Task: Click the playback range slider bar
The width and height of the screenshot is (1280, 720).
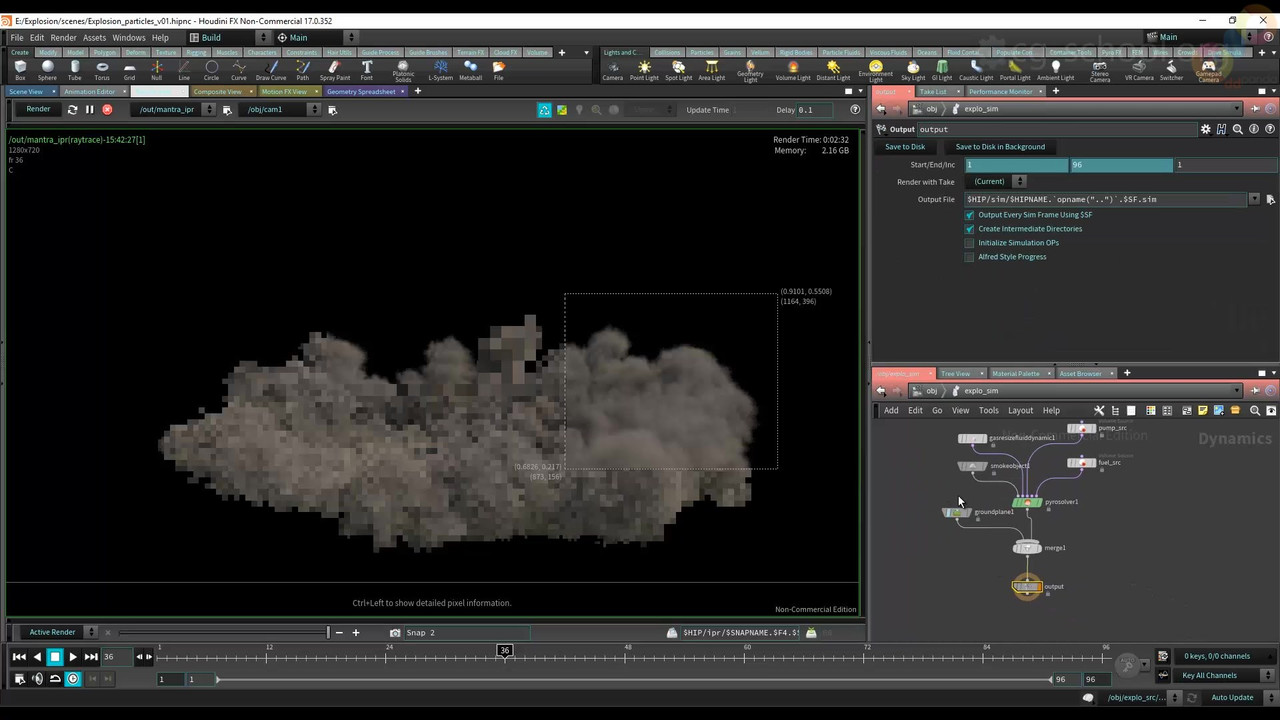Action: click(x=634, y=679)
